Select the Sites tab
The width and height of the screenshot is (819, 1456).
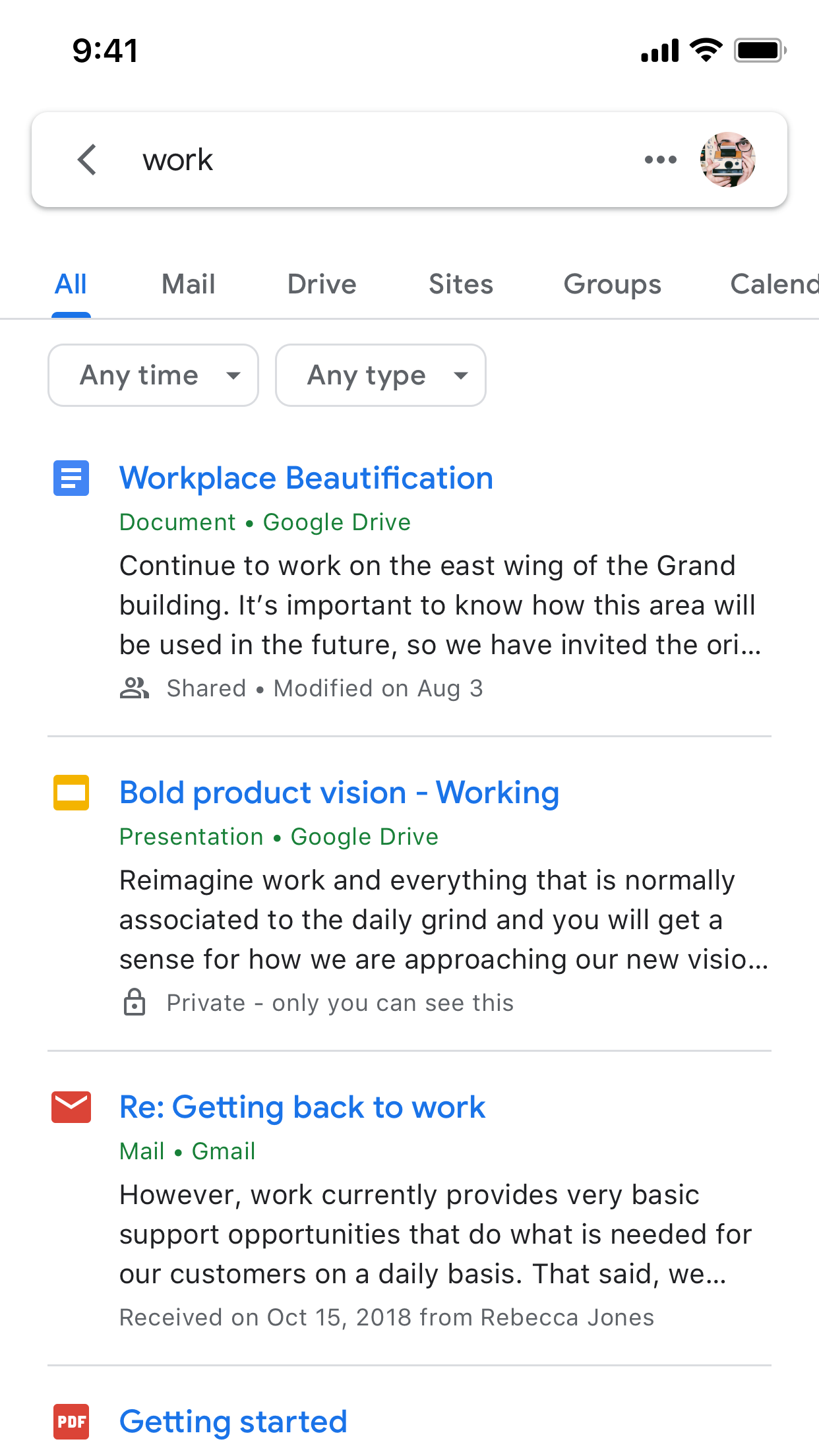(461, 284)
